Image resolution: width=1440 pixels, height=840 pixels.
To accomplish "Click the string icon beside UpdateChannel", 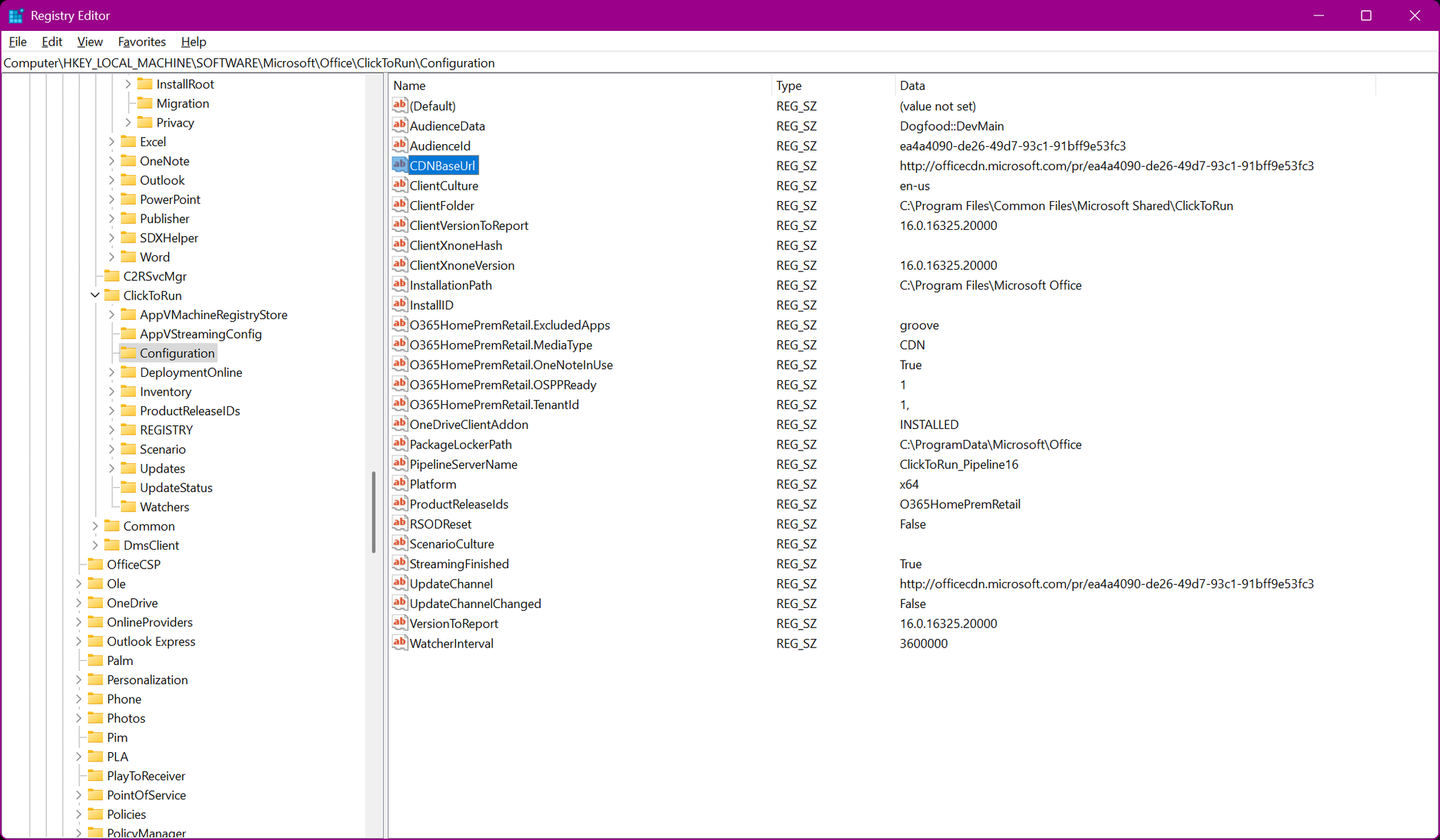I will (x=399, y=583).
